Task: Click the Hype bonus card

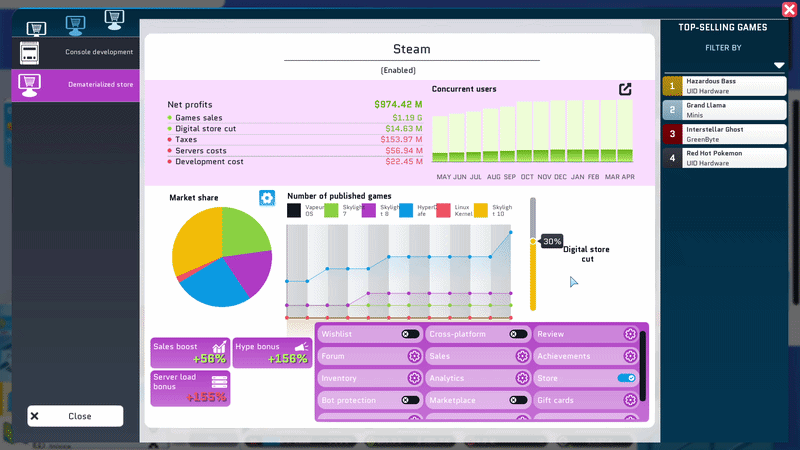Action: (x=272, y=353)
